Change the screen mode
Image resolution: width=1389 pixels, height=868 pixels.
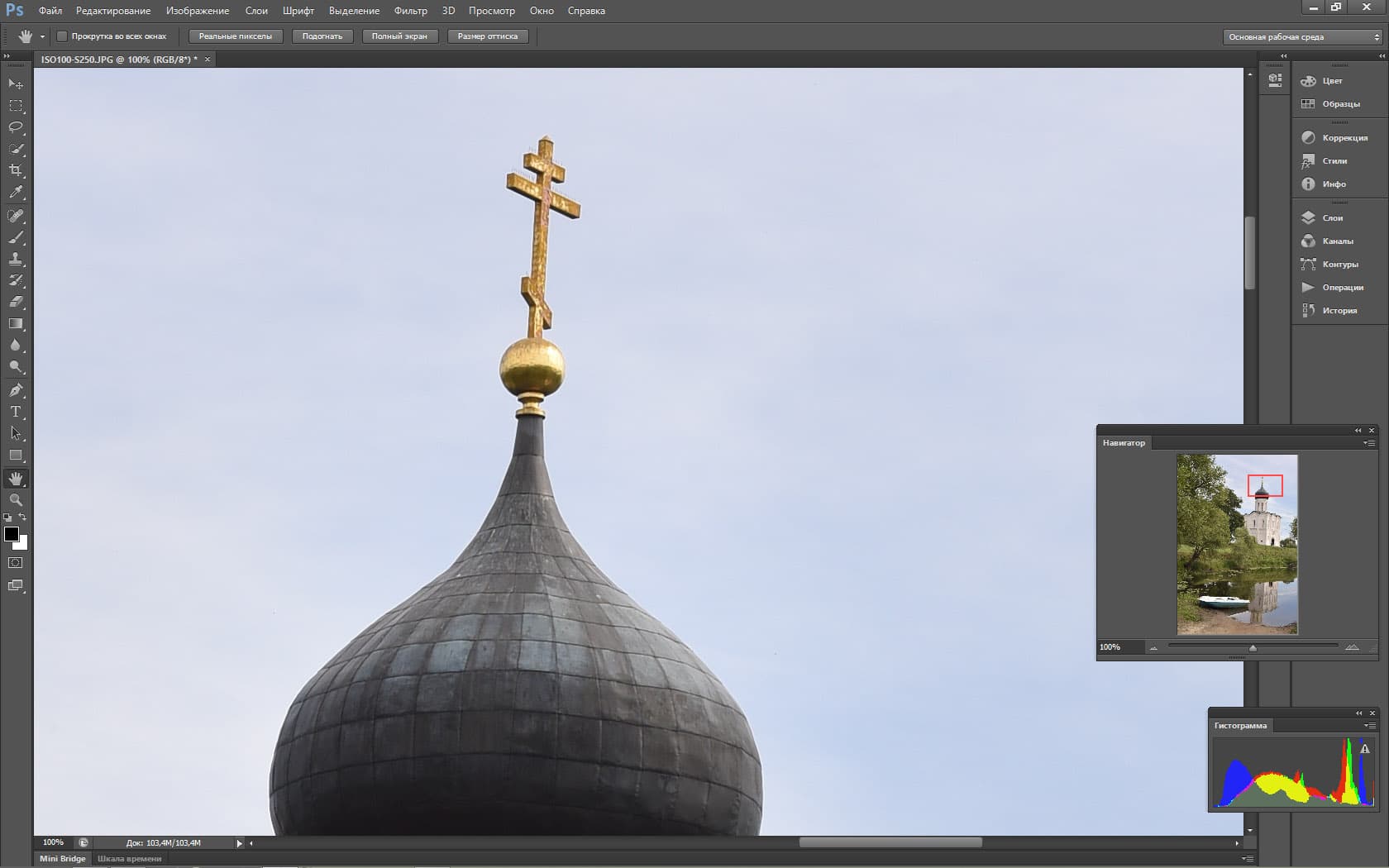pyautogui.click(x=16, y=585)
